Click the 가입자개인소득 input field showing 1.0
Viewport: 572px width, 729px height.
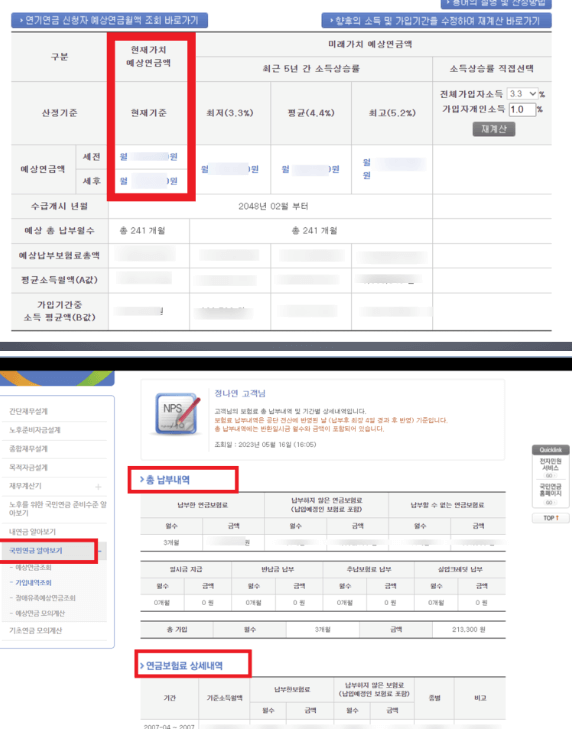(522, 110)
